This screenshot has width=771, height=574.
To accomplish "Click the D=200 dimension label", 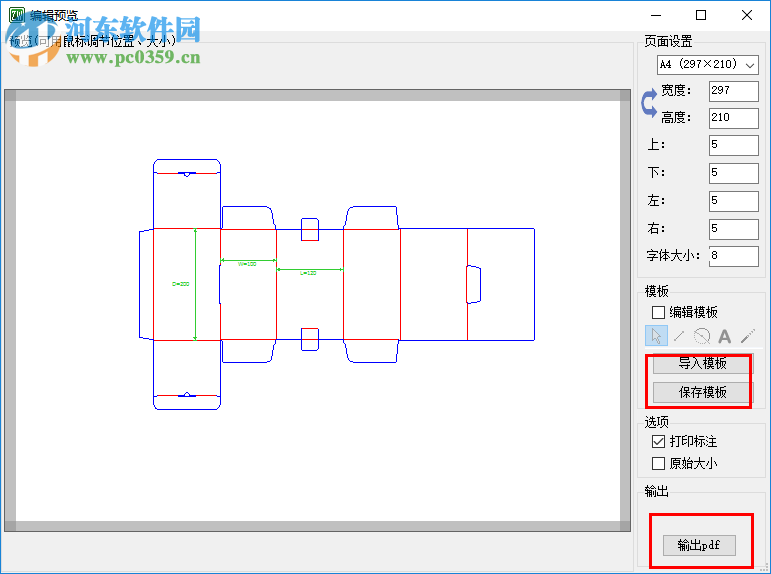I will point(180,284).
